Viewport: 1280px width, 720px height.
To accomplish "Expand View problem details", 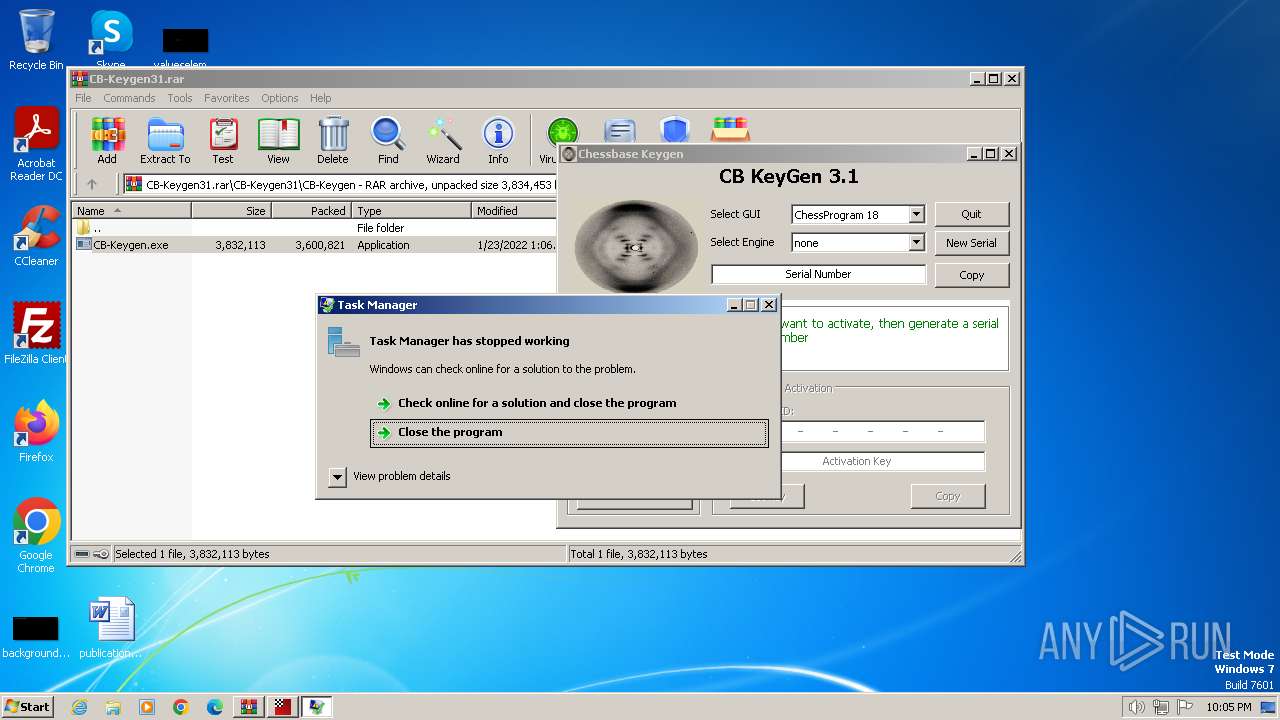I will click(390, 476).
